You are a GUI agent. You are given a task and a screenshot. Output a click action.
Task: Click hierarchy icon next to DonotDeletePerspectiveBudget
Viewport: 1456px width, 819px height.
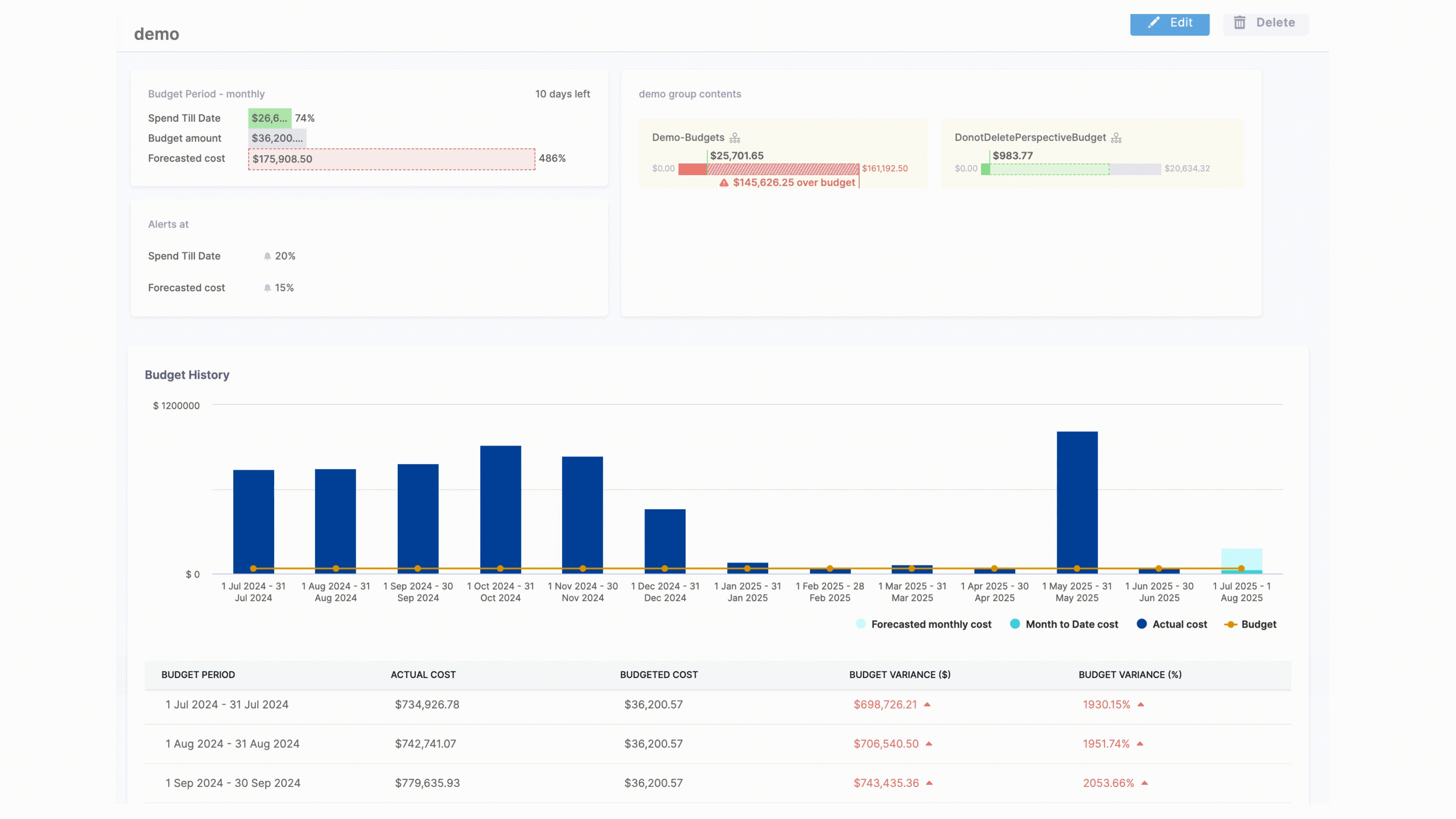click(x=1116, y=138)
